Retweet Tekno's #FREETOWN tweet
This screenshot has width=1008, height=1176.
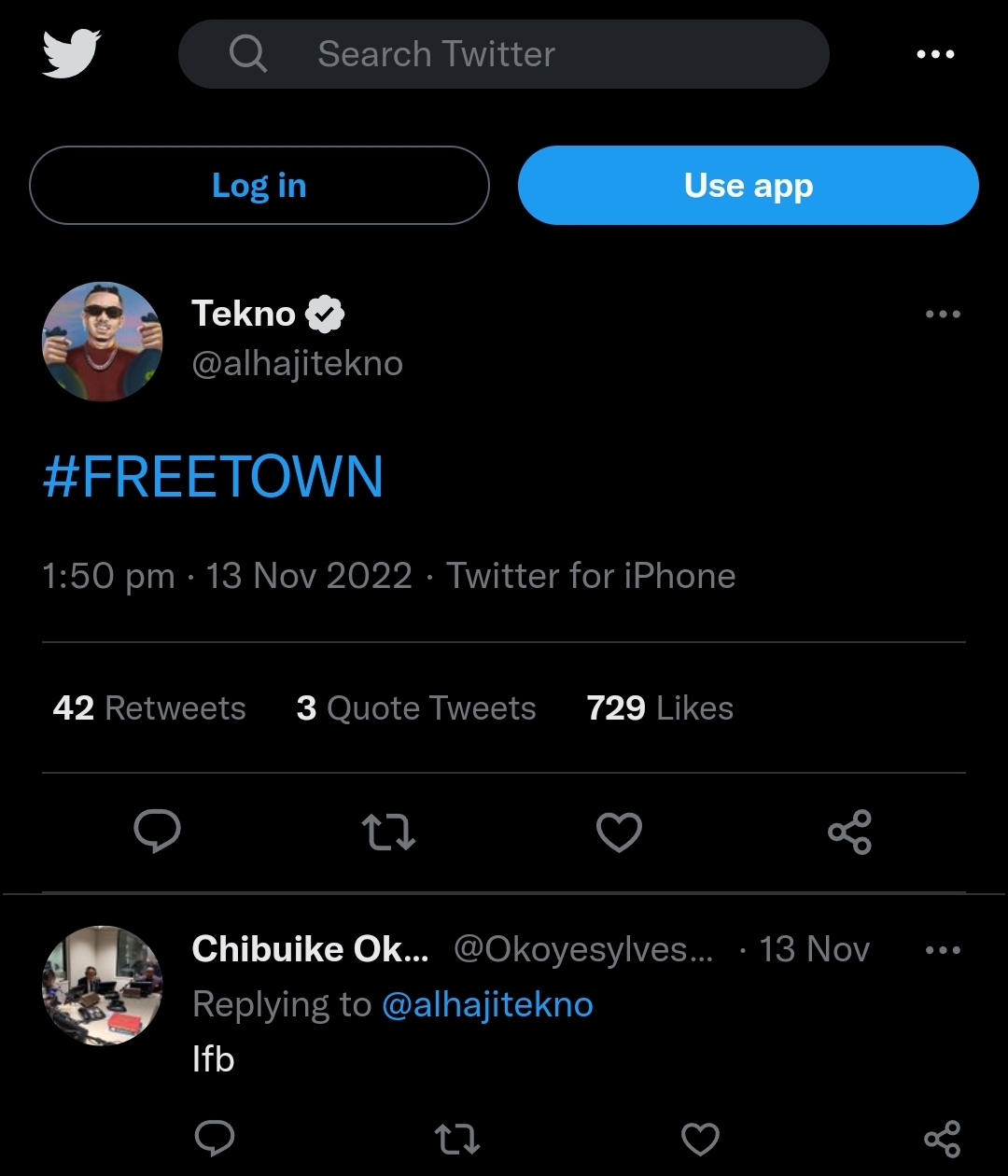(x=388, y=832)
